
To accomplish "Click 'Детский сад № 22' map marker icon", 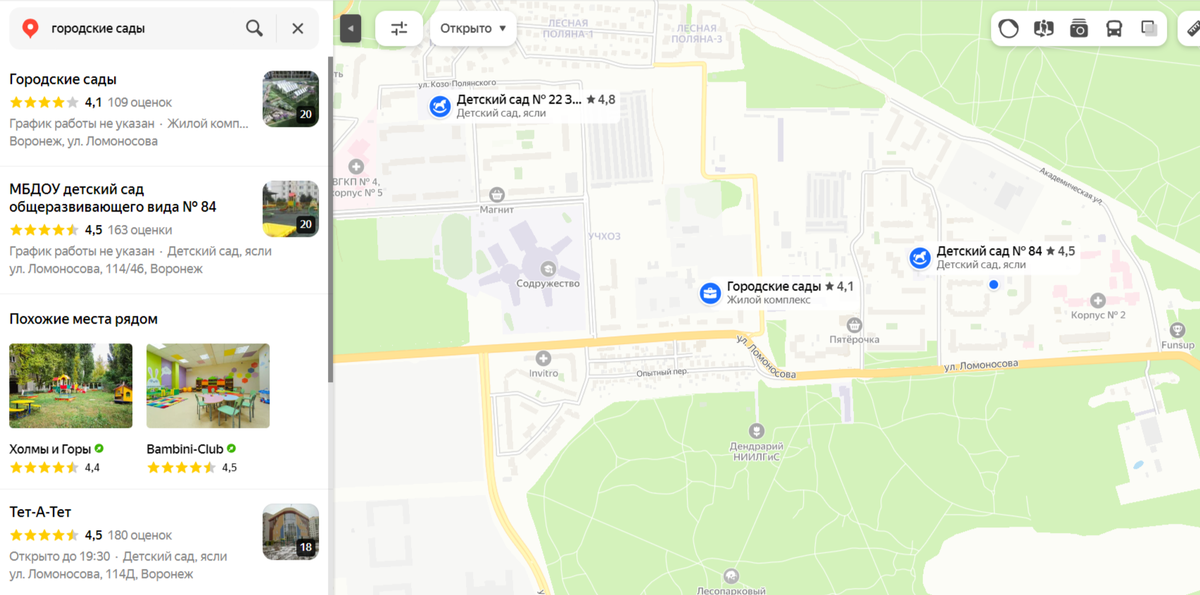I will click(440, 106).
